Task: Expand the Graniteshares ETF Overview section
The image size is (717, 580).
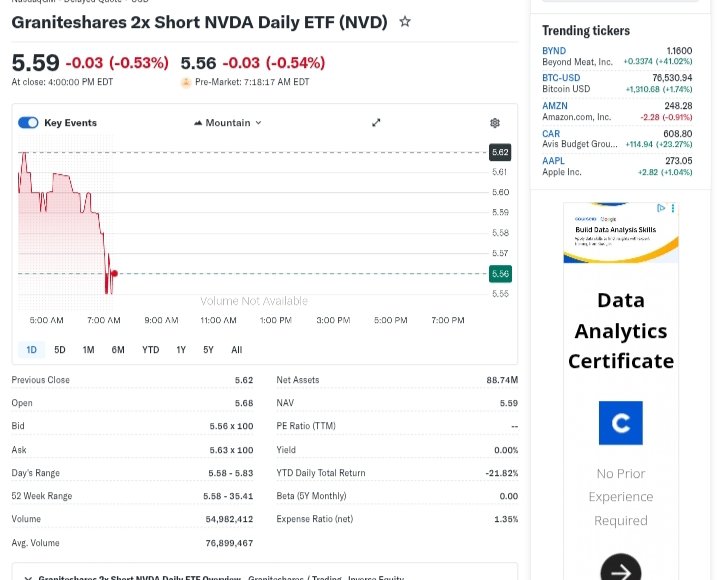Action: pos(27,577)
